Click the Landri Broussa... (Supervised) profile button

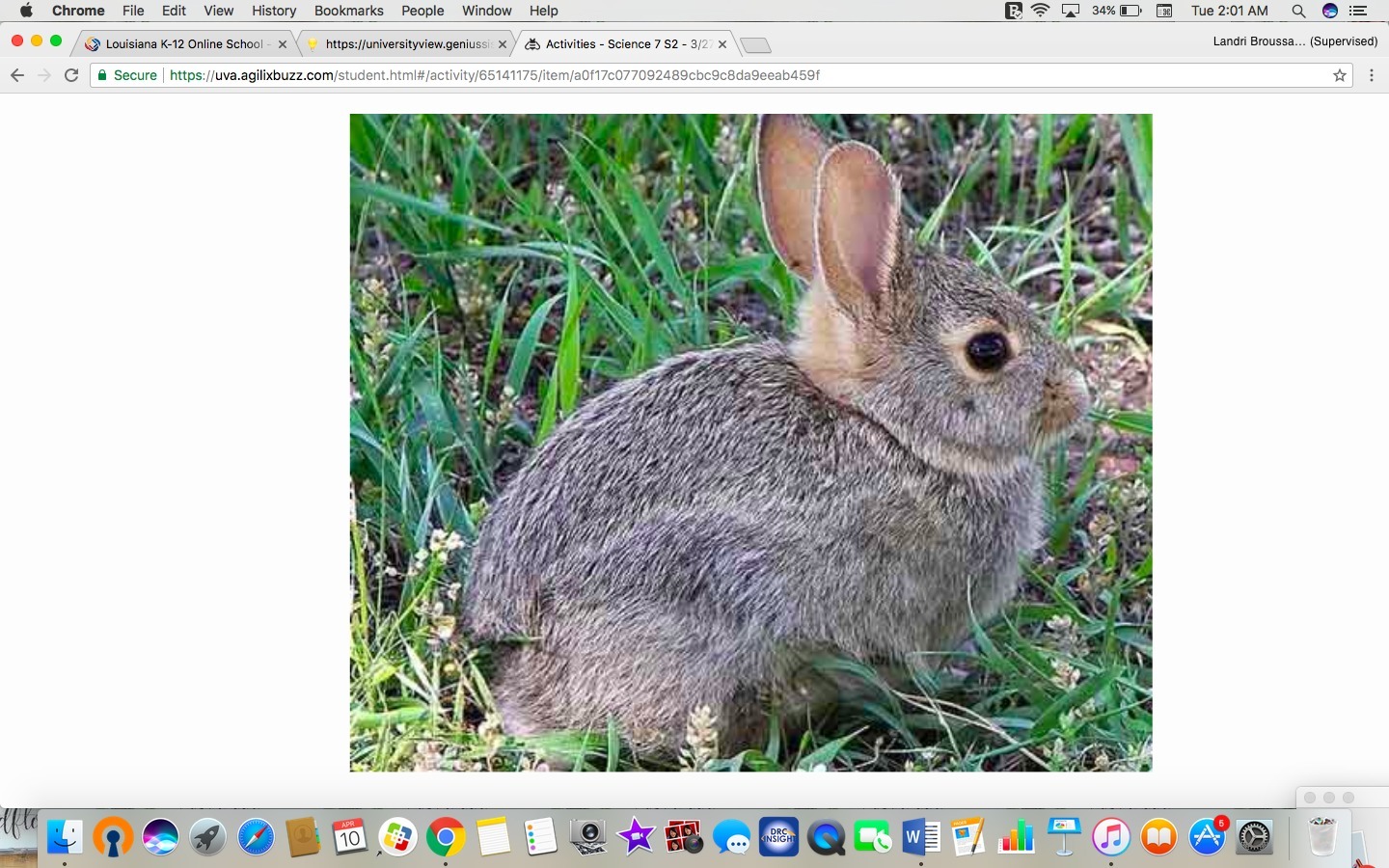pyautogui.click(x=1294, y=41)
